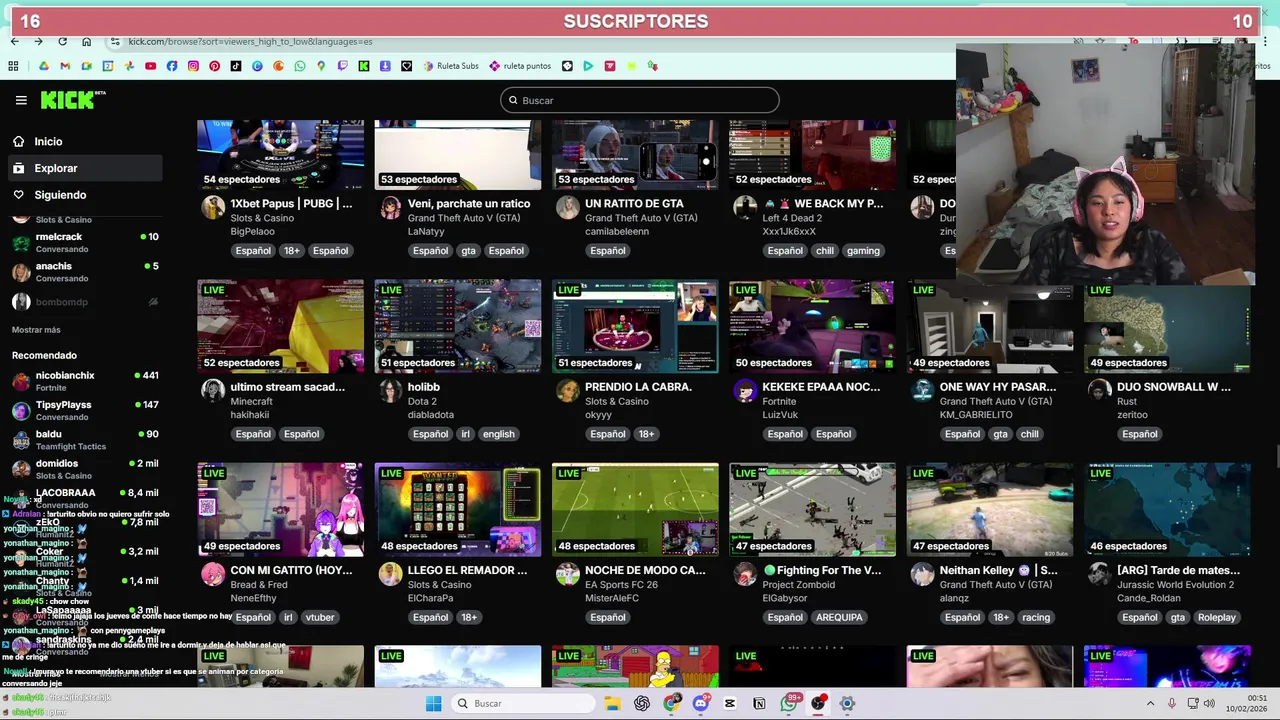Open domidios recommended channel
Viewport: 1280px width, 720px height.
(x=85, y=469)
